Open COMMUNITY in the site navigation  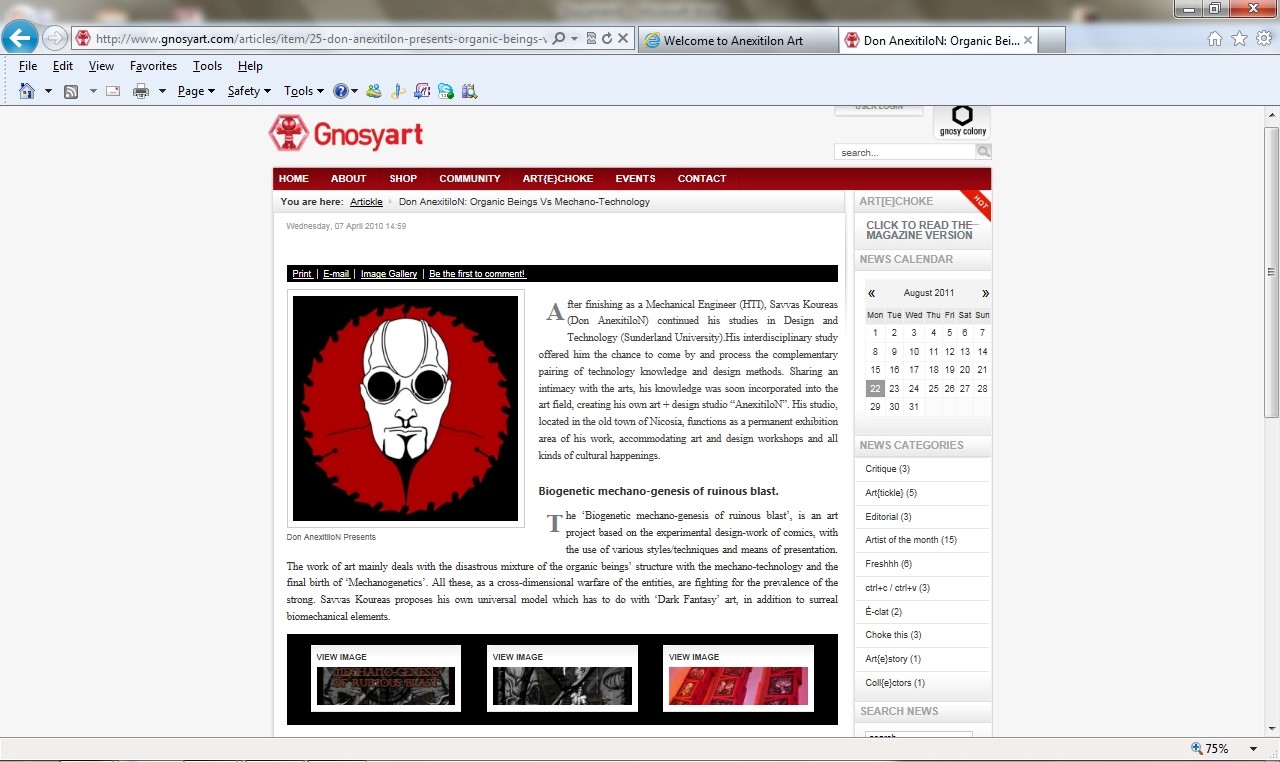click(470, 179)
